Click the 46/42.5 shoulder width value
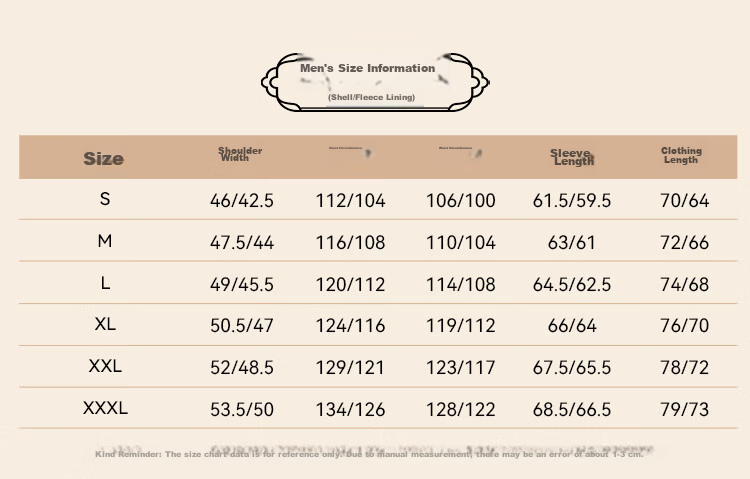Screen dimensions: 750x479 tap(242, 201)
